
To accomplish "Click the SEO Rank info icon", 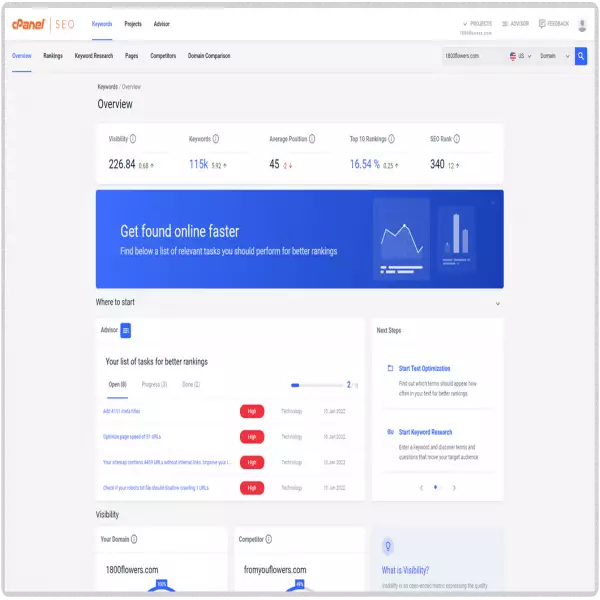I will [456, 140].
